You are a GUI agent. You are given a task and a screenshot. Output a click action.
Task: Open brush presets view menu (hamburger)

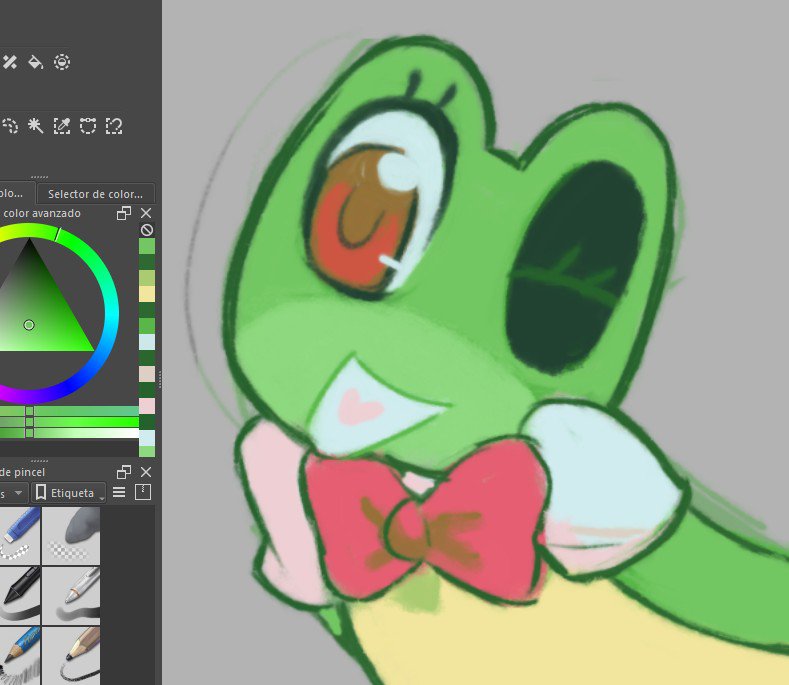click(x=119, y=492)
